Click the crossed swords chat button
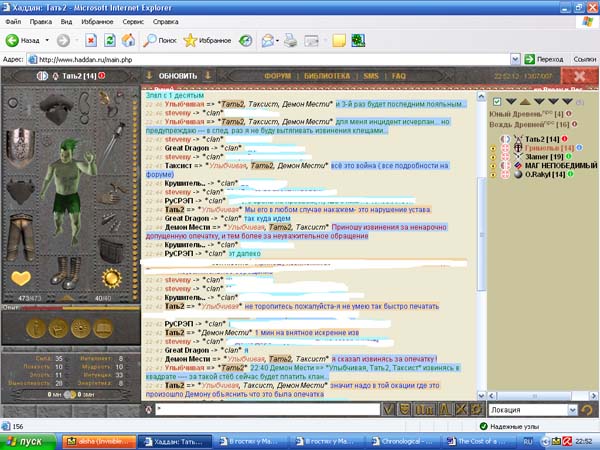 pos(461,409)
